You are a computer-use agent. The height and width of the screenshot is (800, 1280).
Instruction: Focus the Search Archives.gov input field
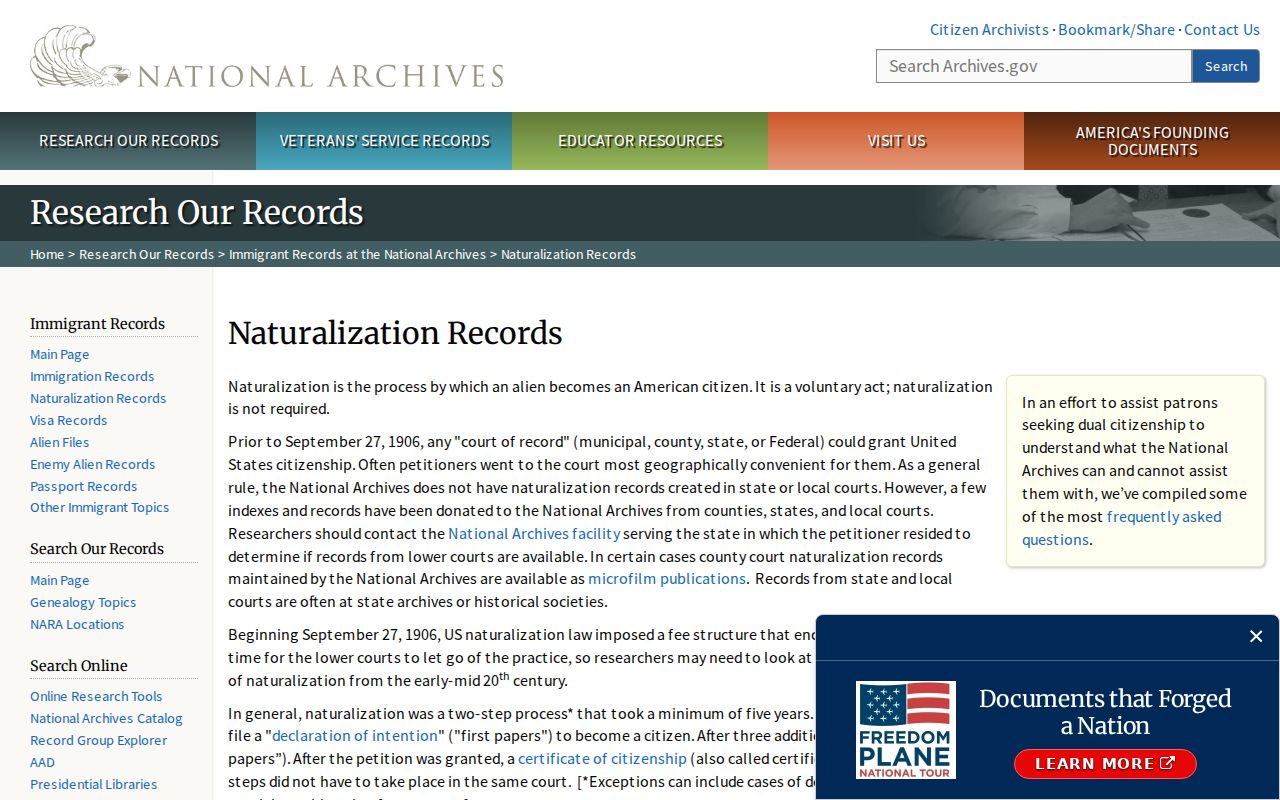click(1034, 66)
